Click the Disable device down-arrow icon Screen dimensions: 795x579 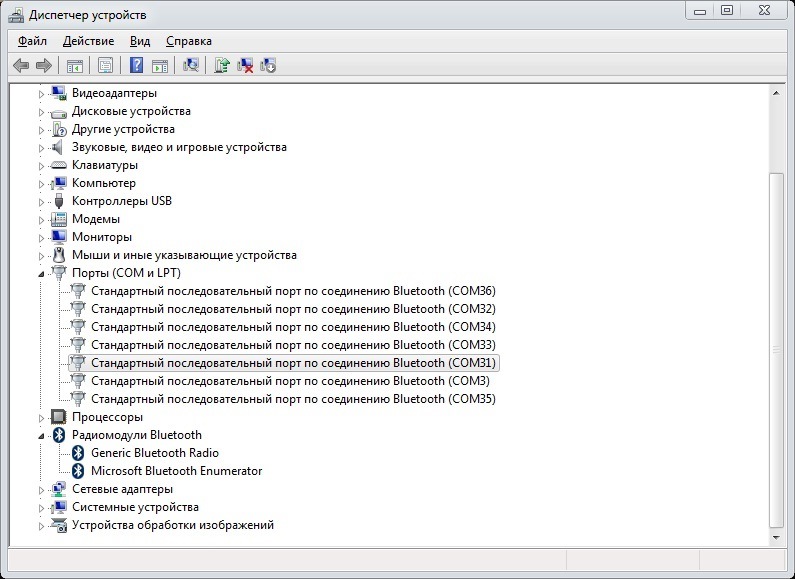tap(268, 65)
